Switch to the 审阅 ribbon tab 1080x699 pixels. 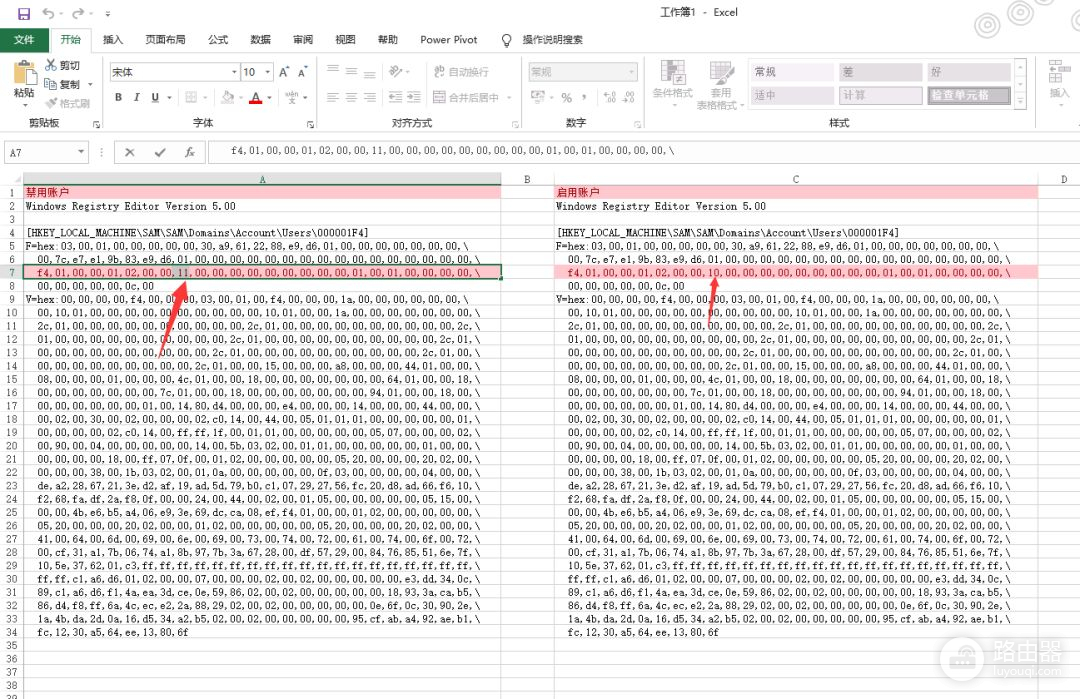click(x=303, y=39)
